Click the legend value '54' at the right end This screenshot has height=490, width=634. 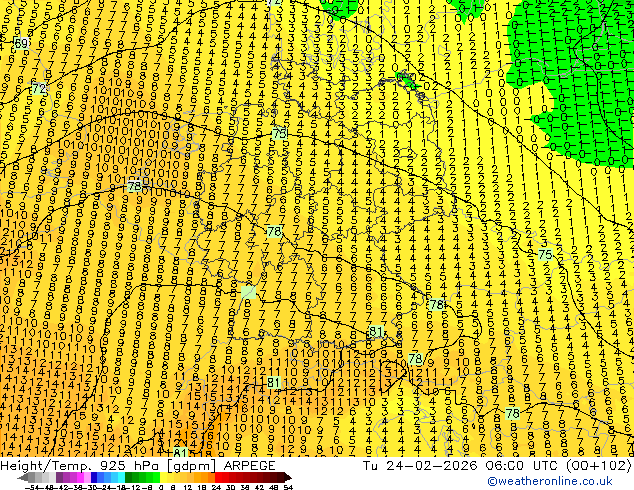click(288, 487)
